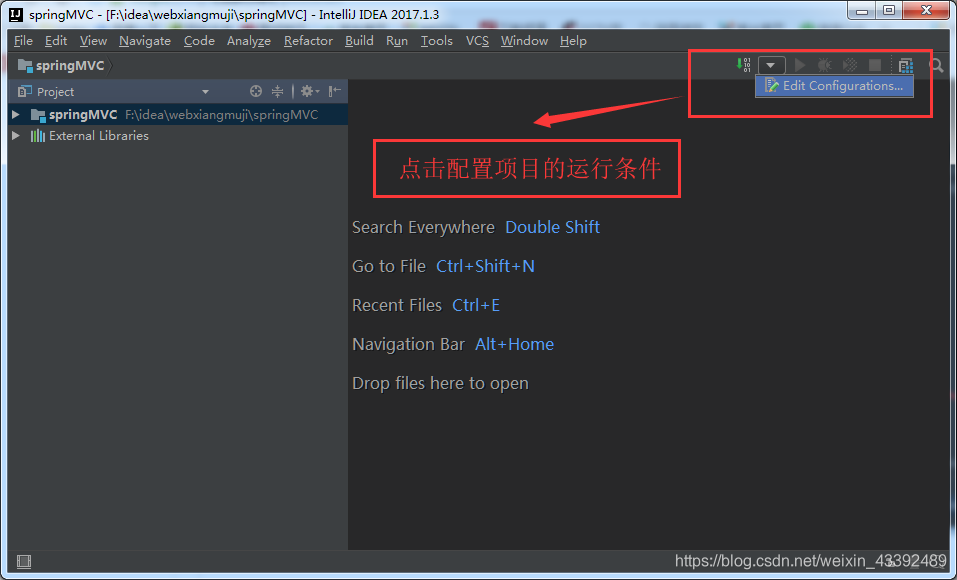The width and height of the screenshot is (957, 580).
Task: Click the Go to File hint text
Action: click(x=389, y=266)
